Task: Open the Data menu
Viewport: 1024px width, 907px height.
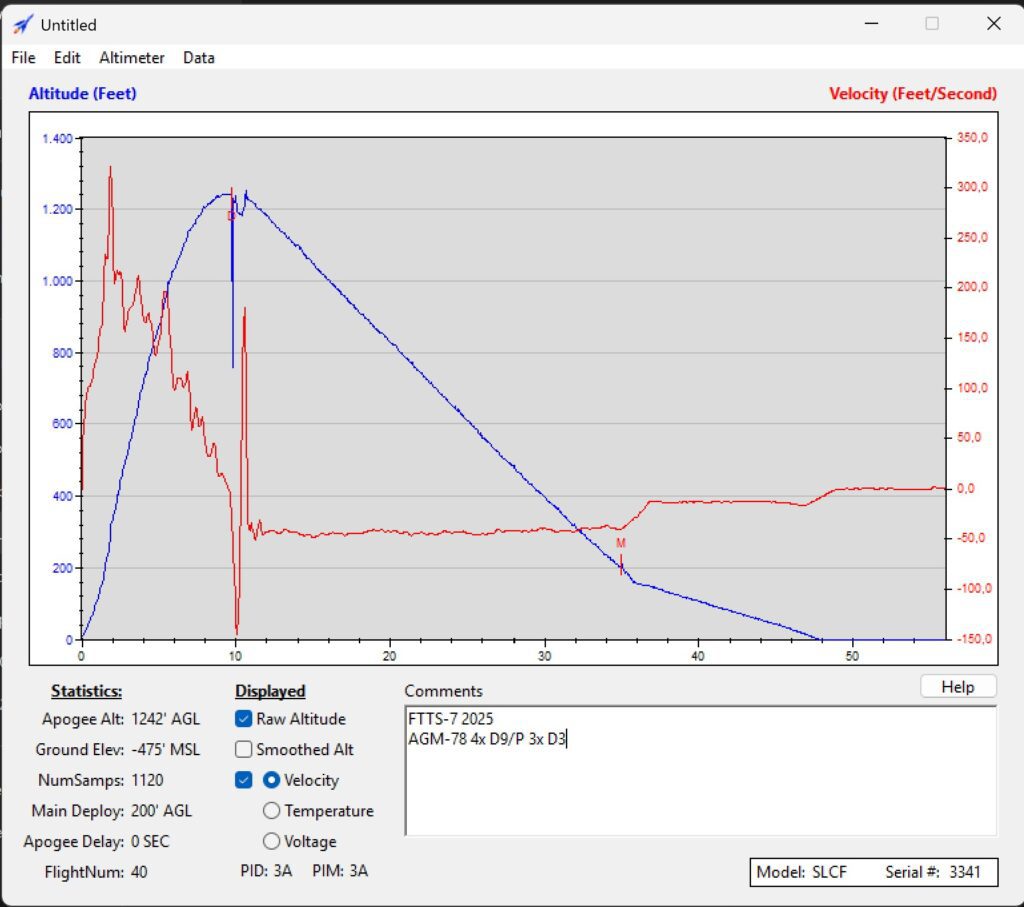Action: [198, 58]
